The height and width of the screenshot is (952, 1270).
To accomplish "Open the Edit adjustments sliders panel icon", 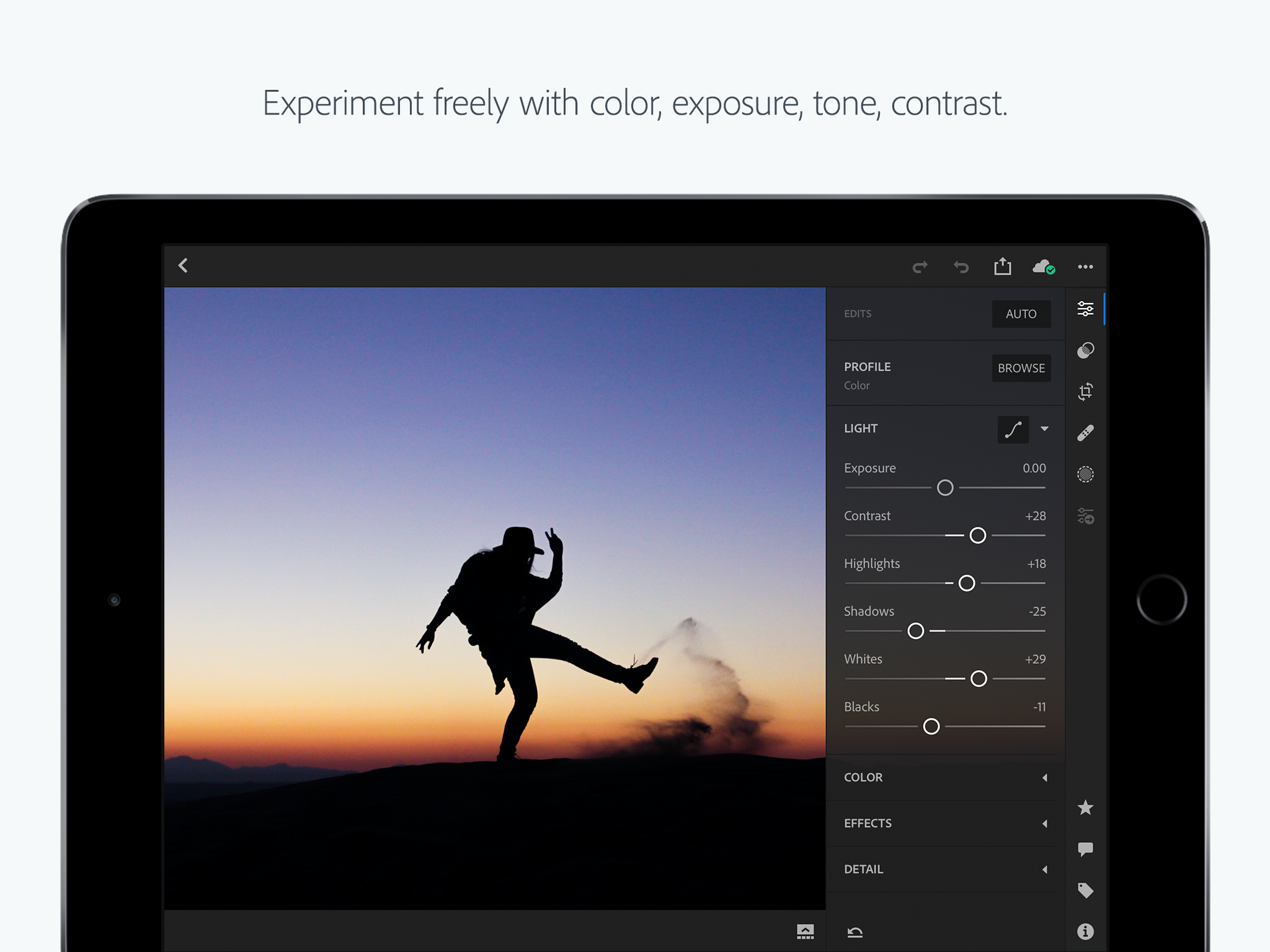I will pos(1085,309).
